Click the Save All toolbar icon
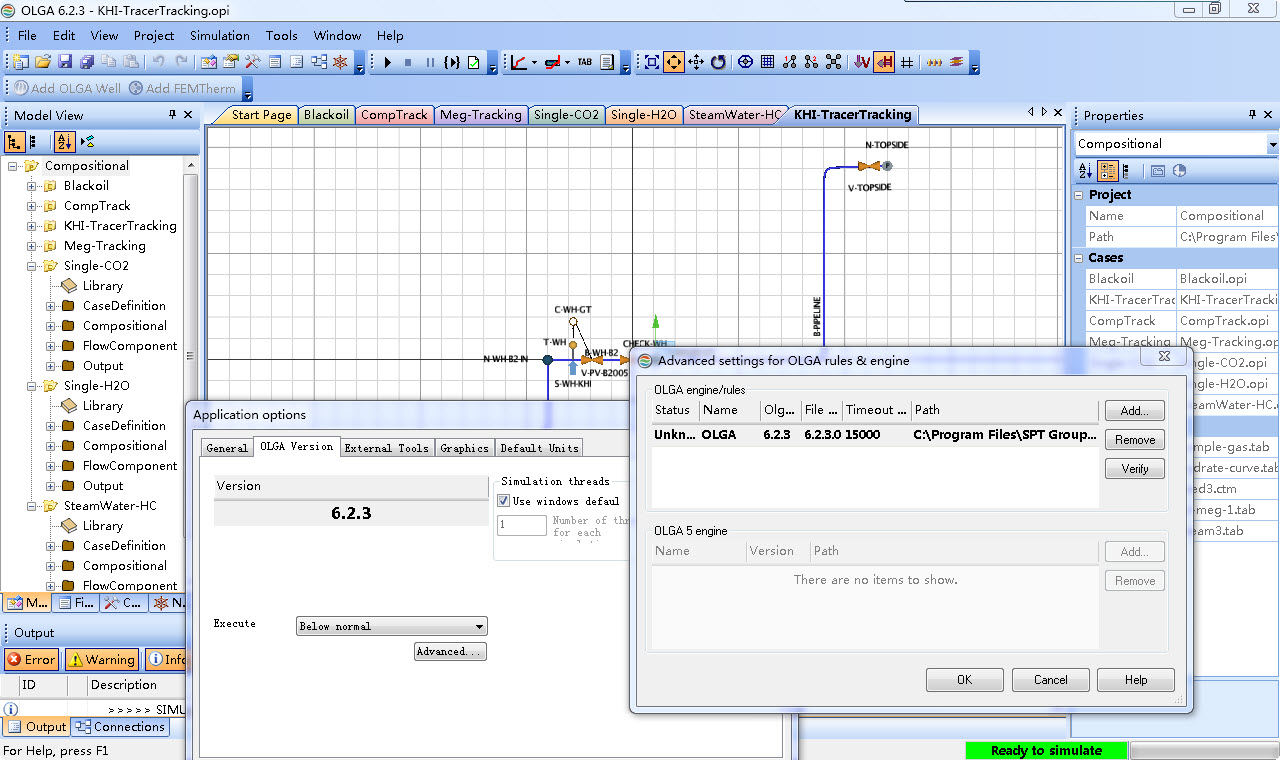This screenshot has width=1280, height=760. point(87,62)
